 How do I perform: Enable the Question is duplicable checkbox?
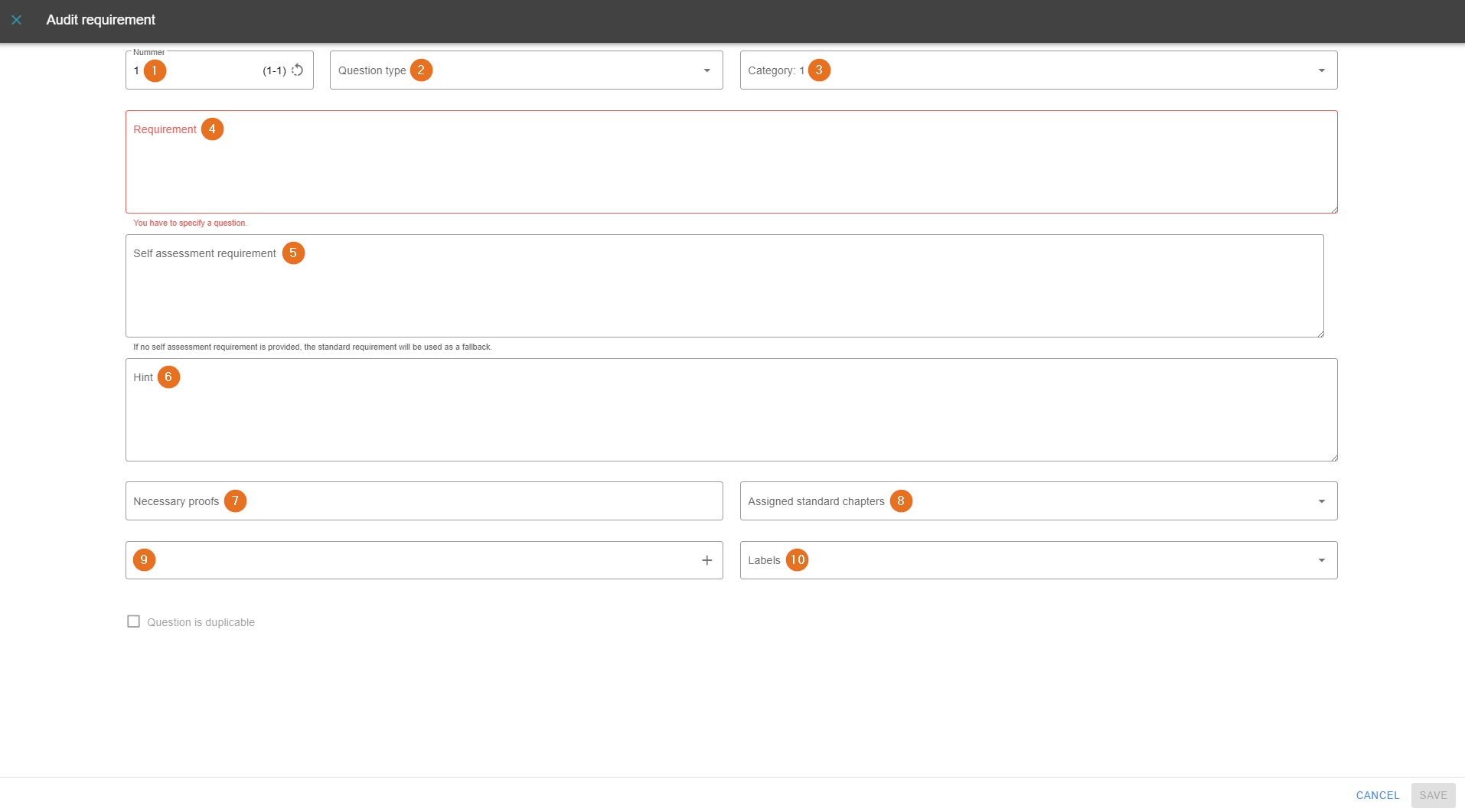[x=134, y=621]
